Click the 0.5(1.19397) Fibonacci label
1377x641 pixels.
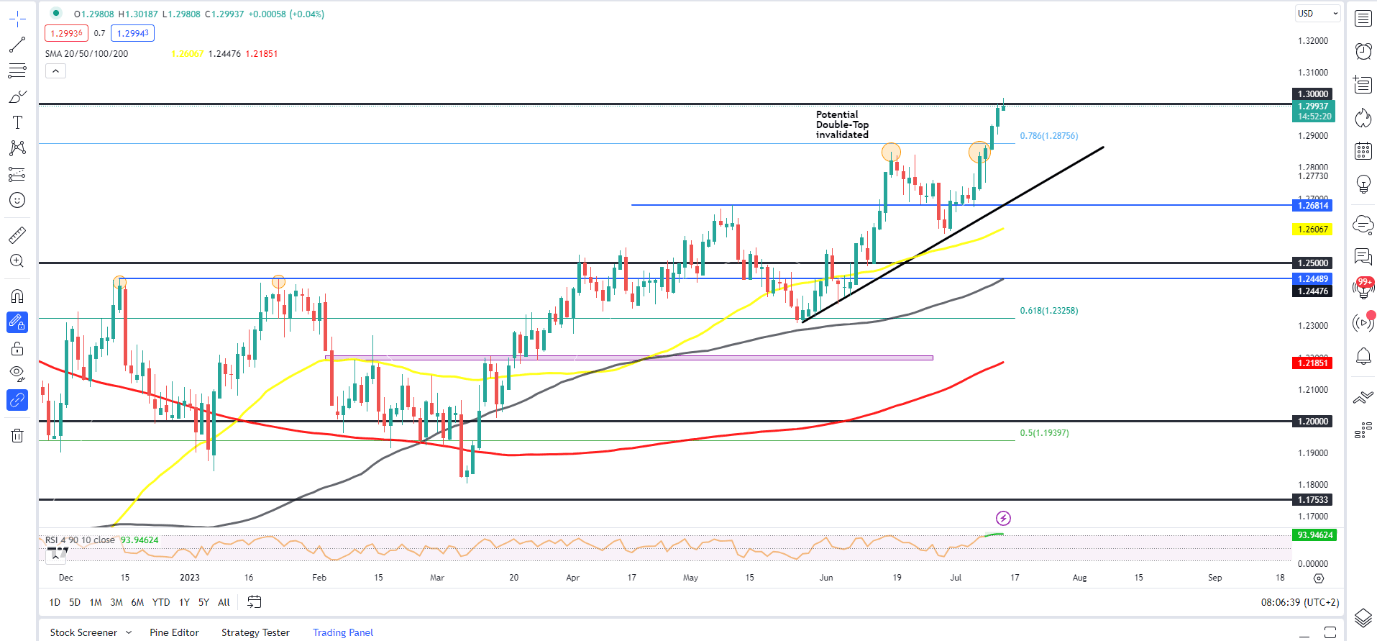(x=1046, y=433)
